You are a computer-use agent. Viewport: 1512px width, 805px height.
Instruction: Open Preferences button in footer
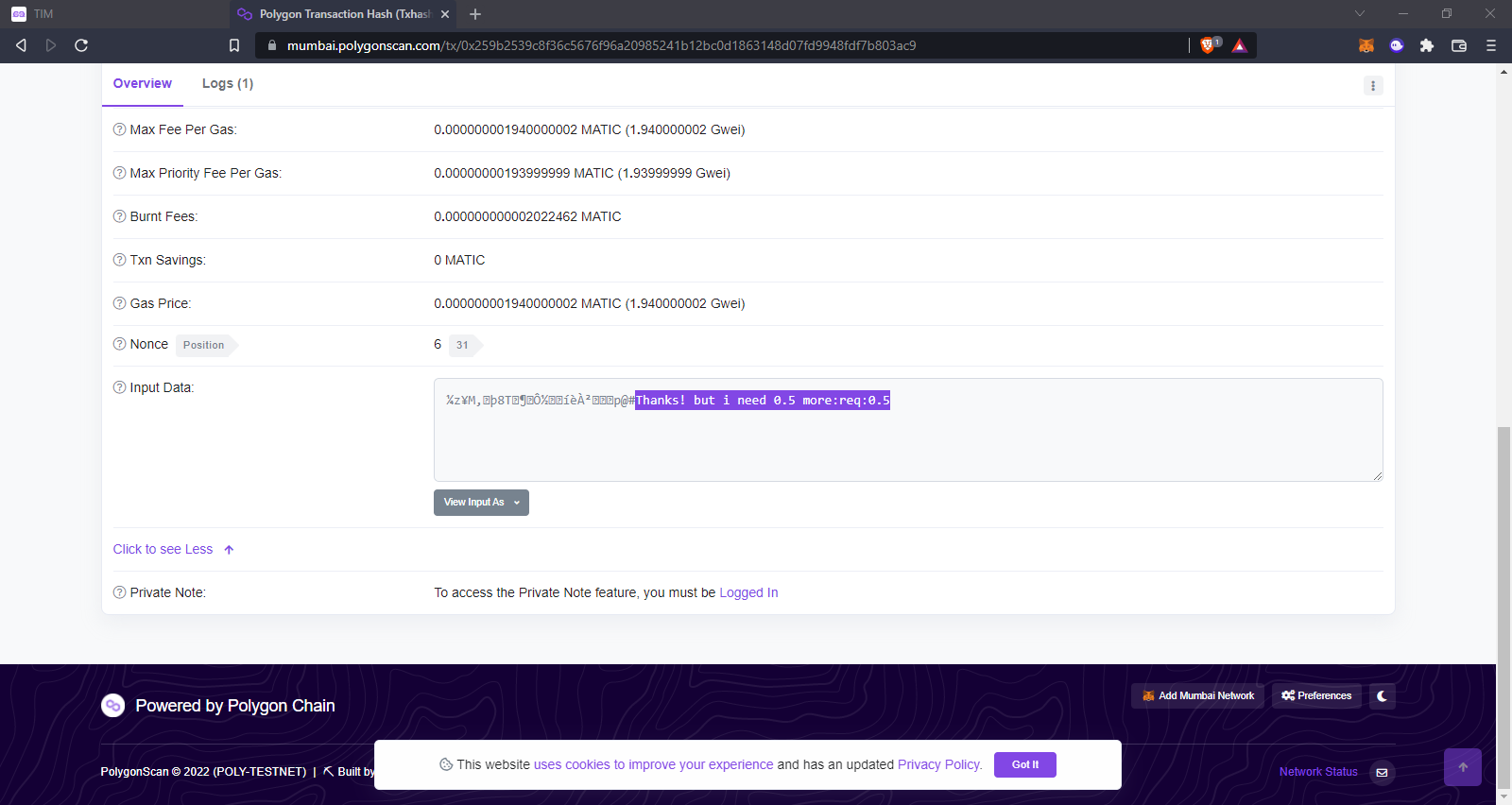(x=1316, y=695)
